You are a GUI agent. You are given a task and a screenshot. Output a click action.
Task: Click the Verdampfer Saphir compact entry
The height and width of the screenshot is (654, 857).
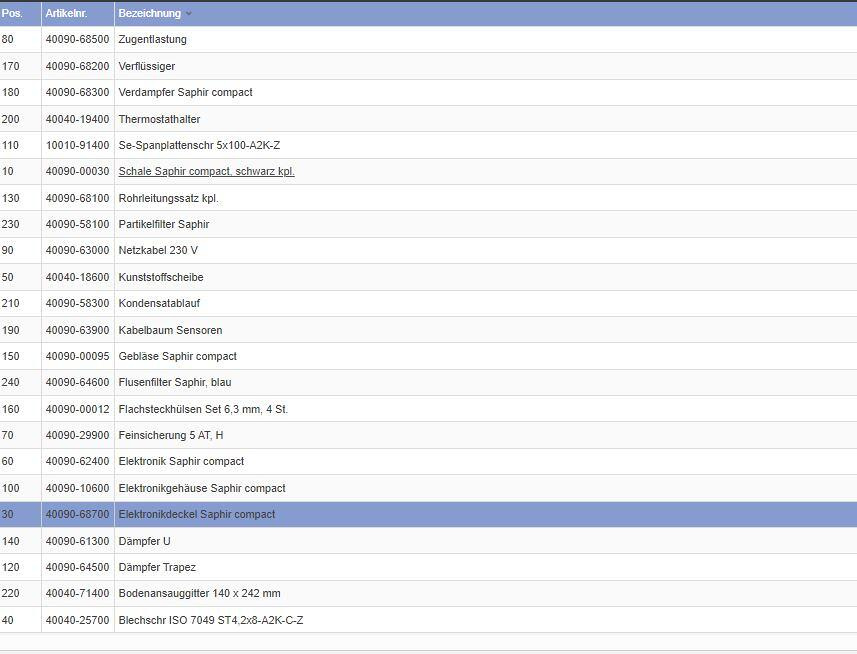(x=185, y=93)
